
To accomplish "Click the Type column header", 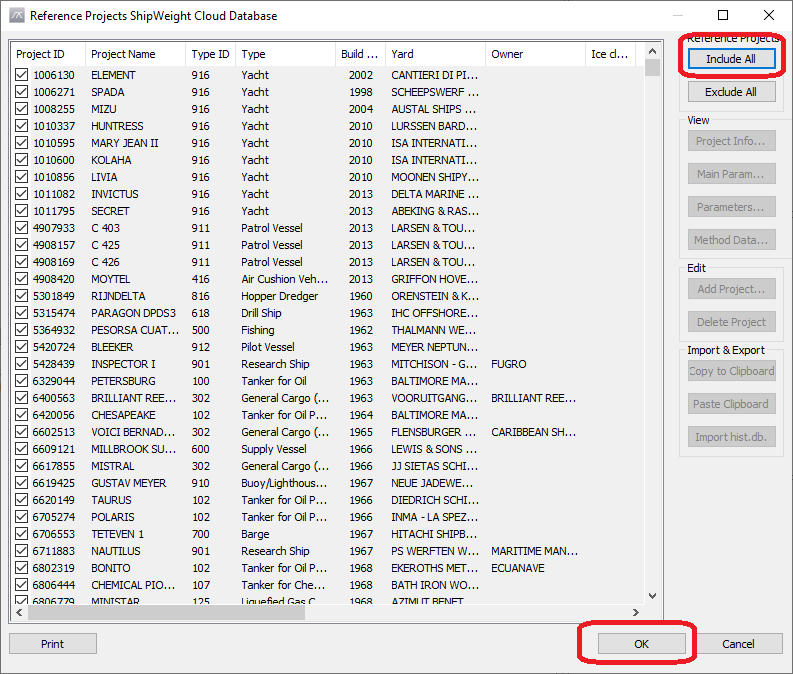I will [285, 54].
